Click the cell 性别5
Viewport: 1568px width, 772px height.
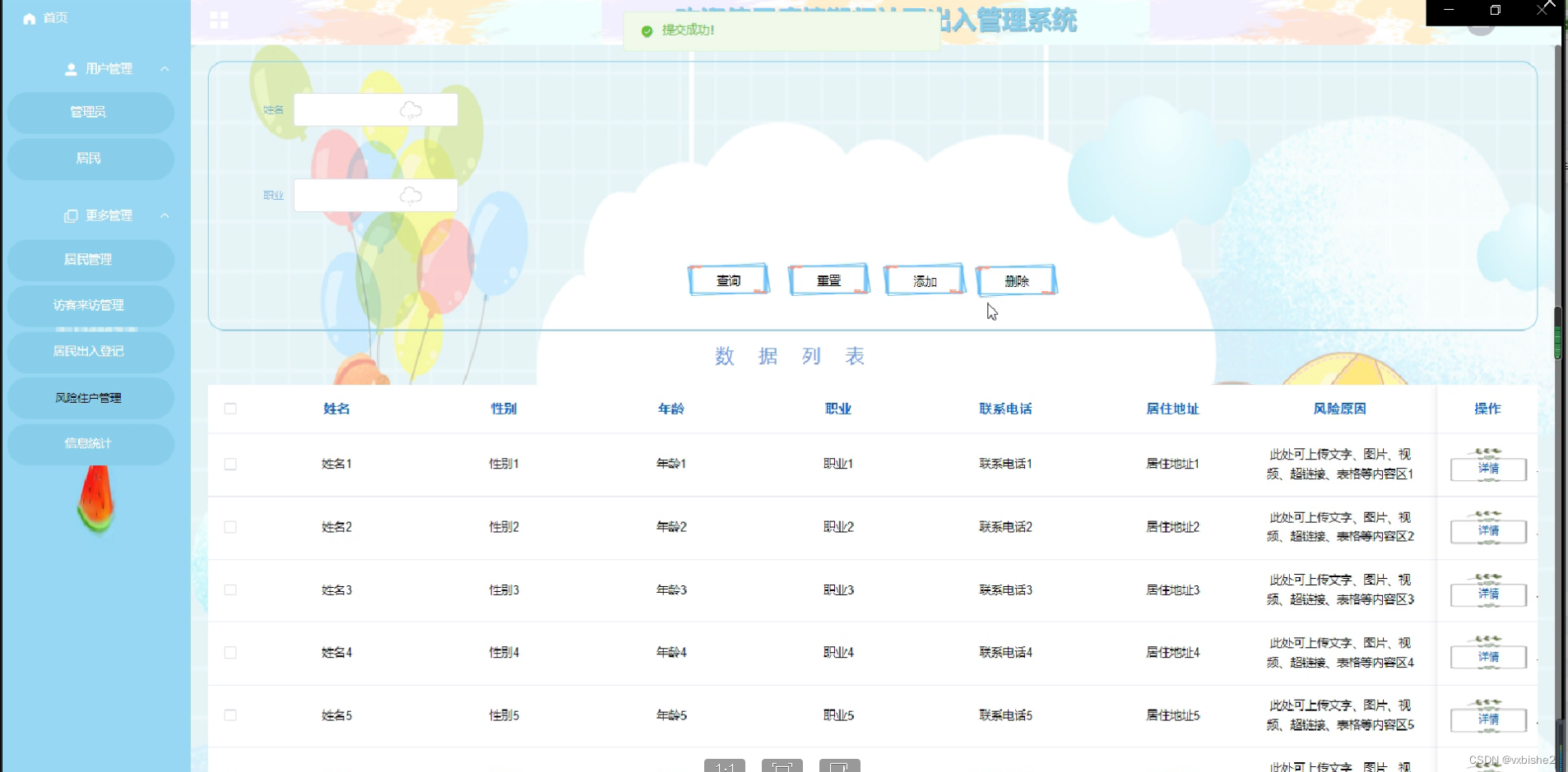(x=503, y=715)
